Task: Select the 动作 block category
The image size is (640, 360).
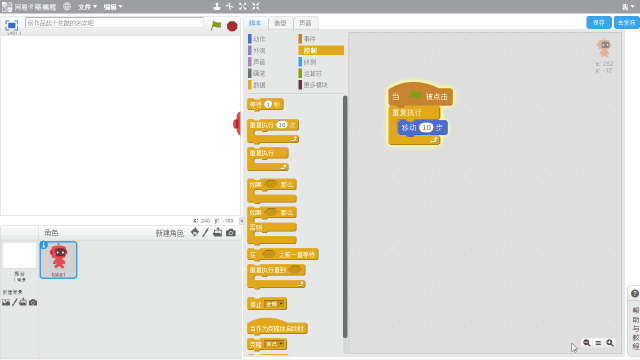Action: [259, 39]
